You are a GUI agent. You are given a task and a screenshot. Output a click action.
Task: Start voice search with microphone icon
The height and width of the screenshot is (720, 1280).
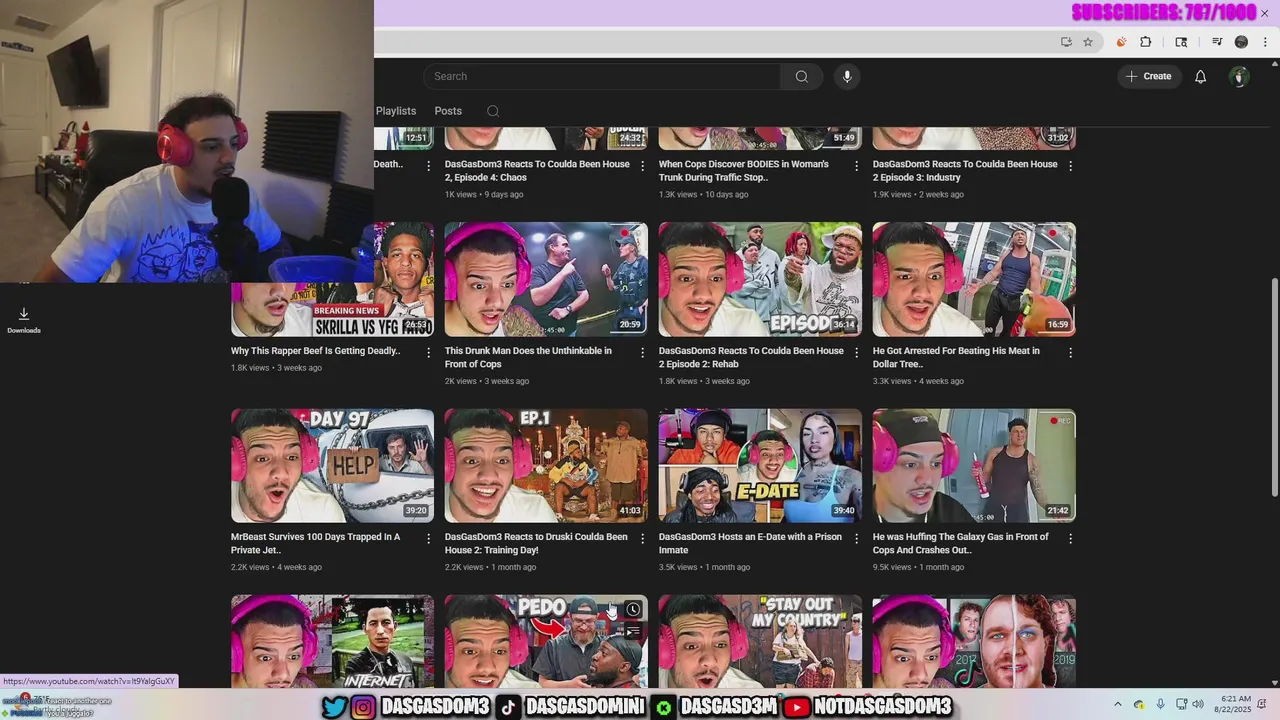tap(847, 76)
